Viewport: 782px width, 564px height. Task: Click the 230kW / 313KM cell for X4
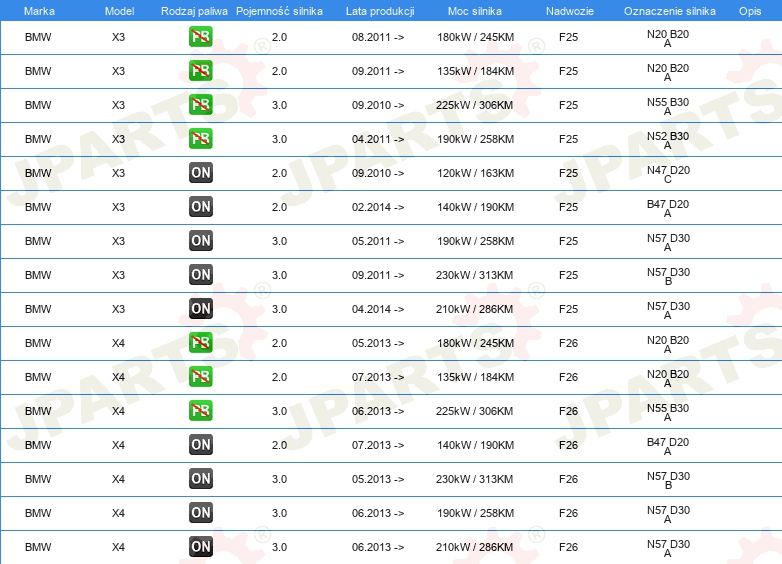(x=474, y=479)
